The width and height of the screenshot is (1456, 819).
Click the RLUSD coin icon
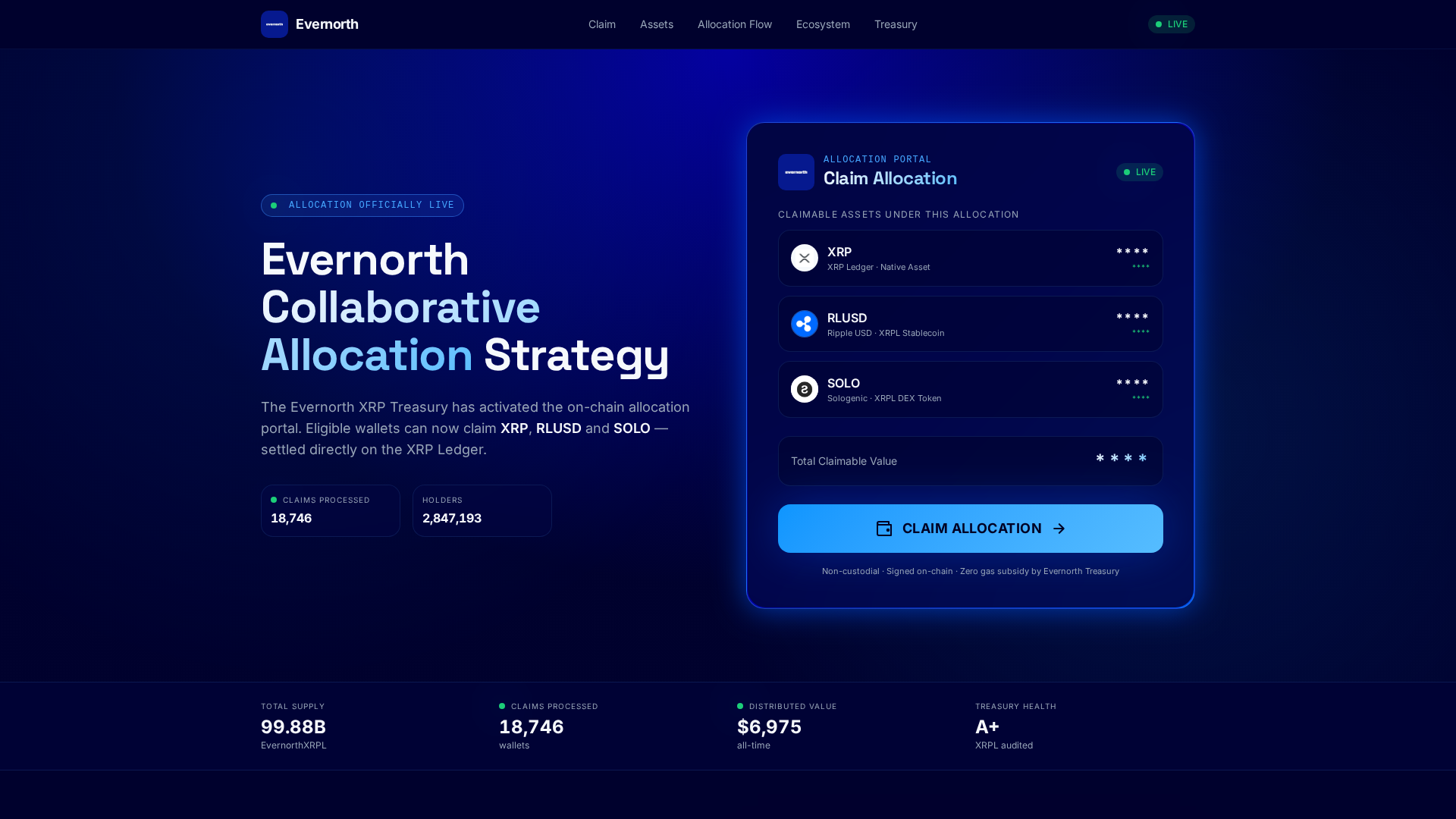[805, 324]
